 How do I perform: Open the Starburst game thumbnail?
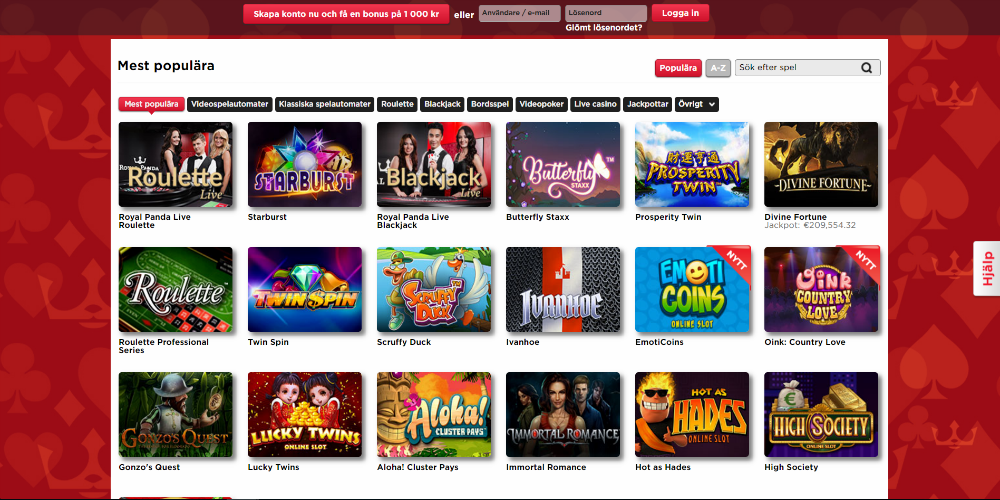point(305,165)
